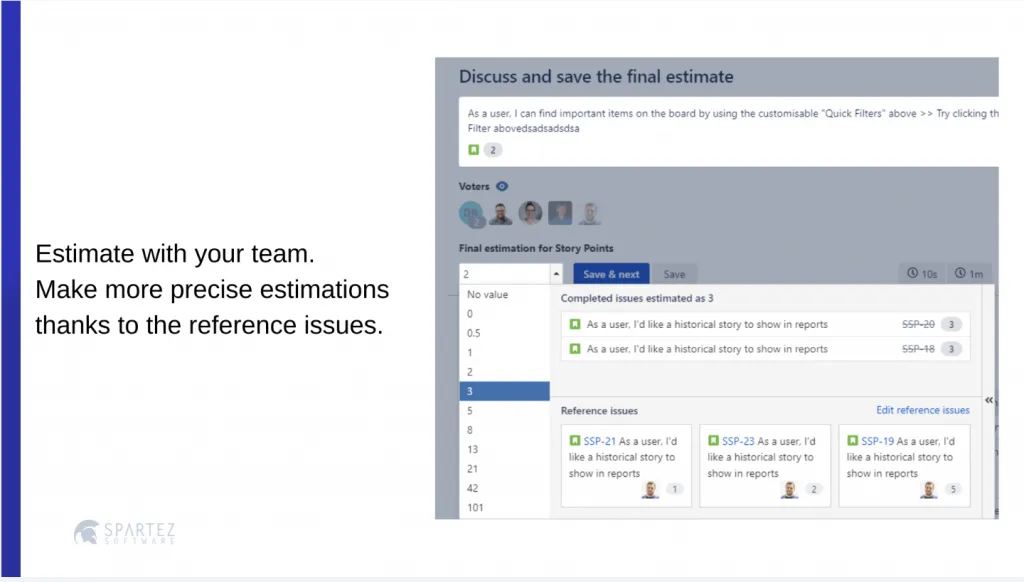Select the third voter avatar with glasses
Image resolution: width=1024 pixels, height=582 pixels.
point(530,213)
